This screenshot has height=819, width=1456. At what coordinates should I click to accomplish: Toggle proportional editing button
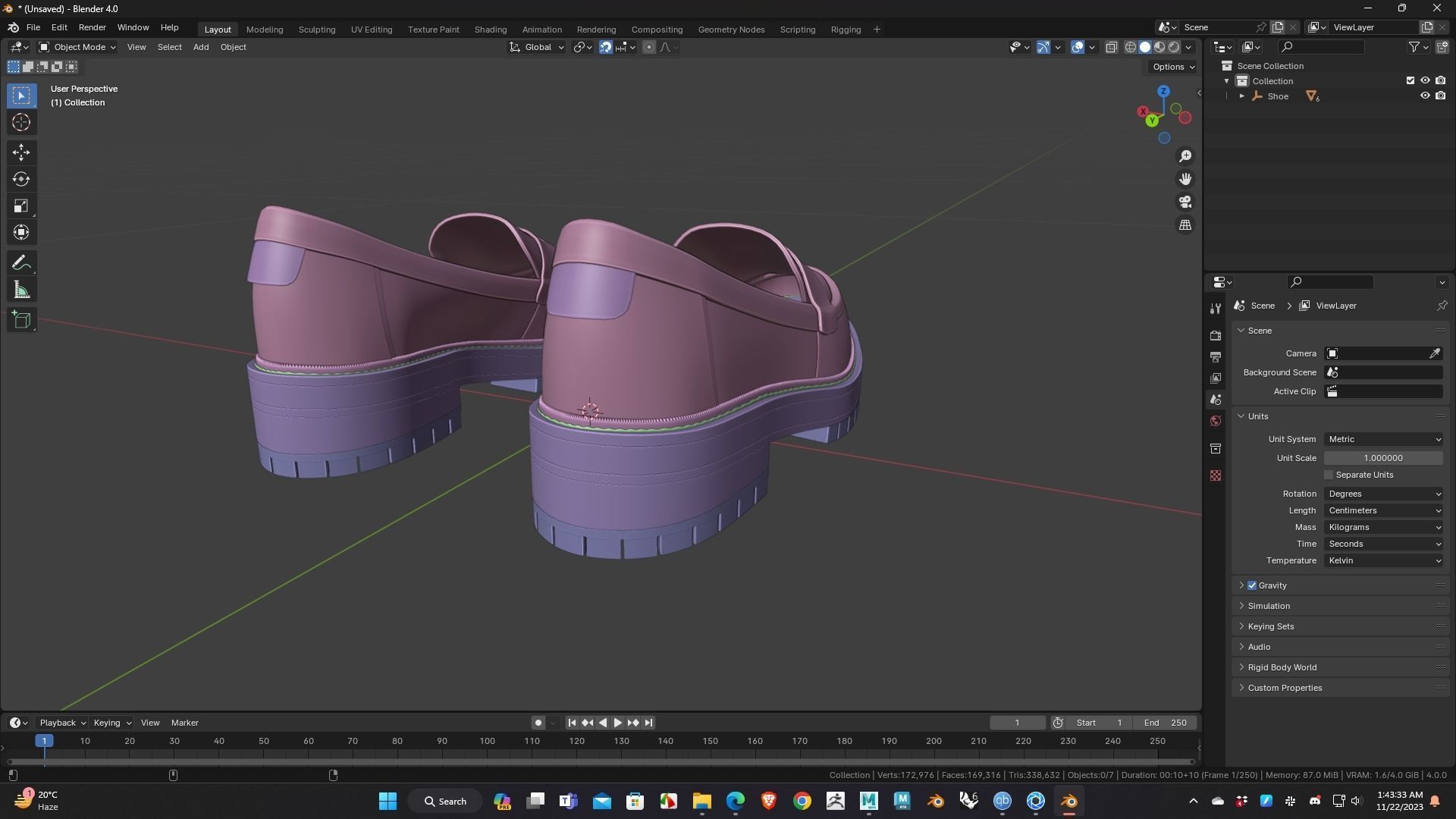pyautogui.click(x=649, y=47)
